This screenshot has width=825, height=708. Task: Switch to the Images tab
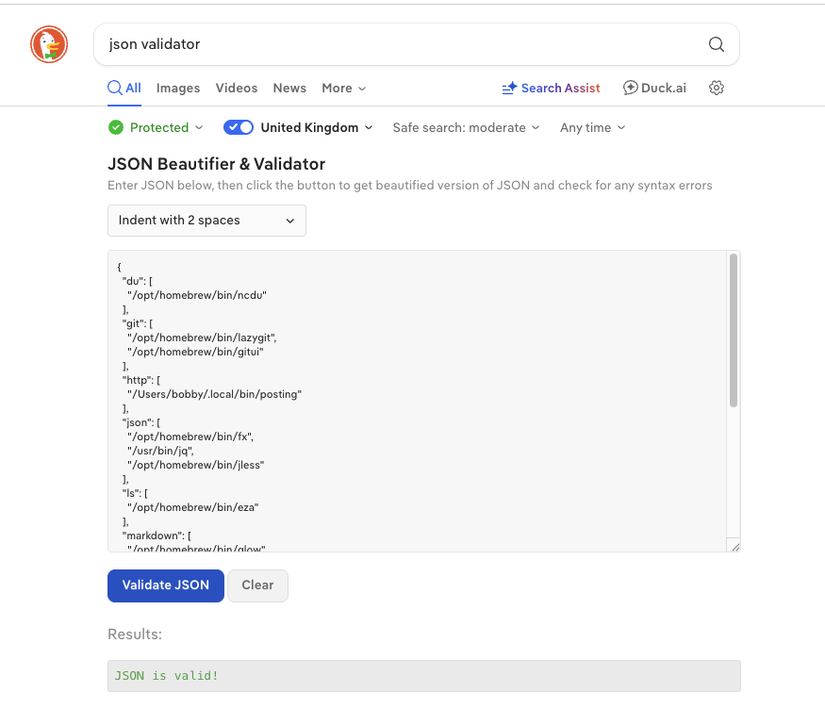coord(177,88)
